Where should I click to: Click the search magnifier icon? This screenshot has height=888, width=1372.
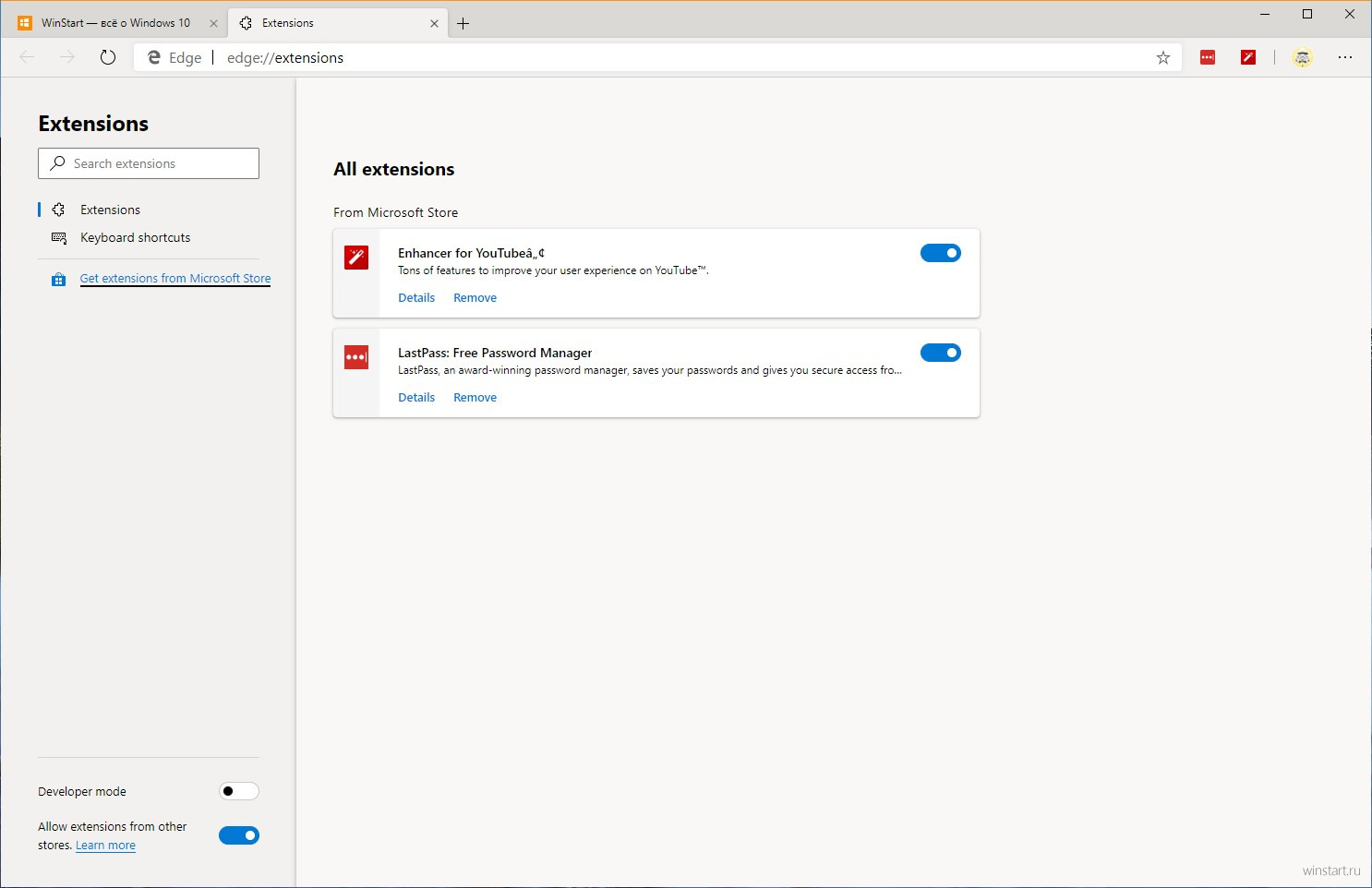tap(57, 163)
